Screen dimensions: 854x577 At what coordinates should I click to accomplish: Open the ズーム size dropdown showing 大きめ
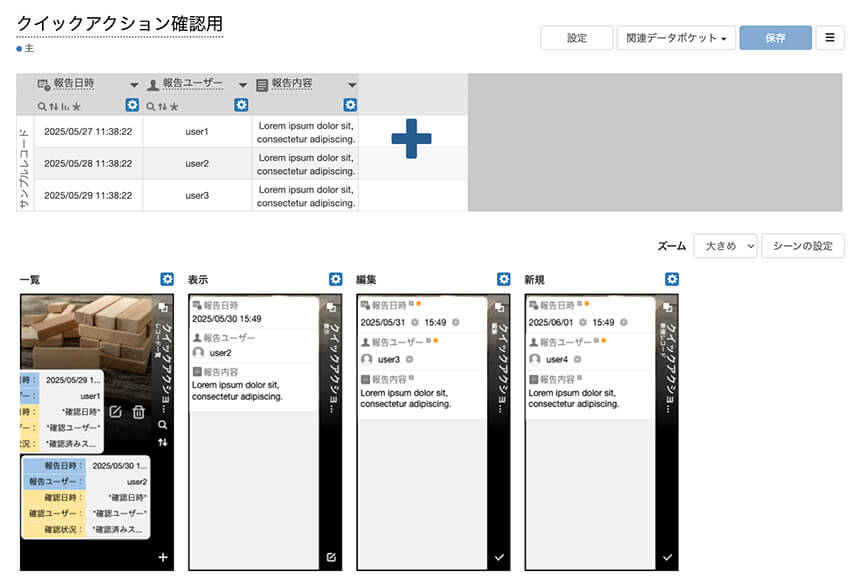tap(725, 246)
